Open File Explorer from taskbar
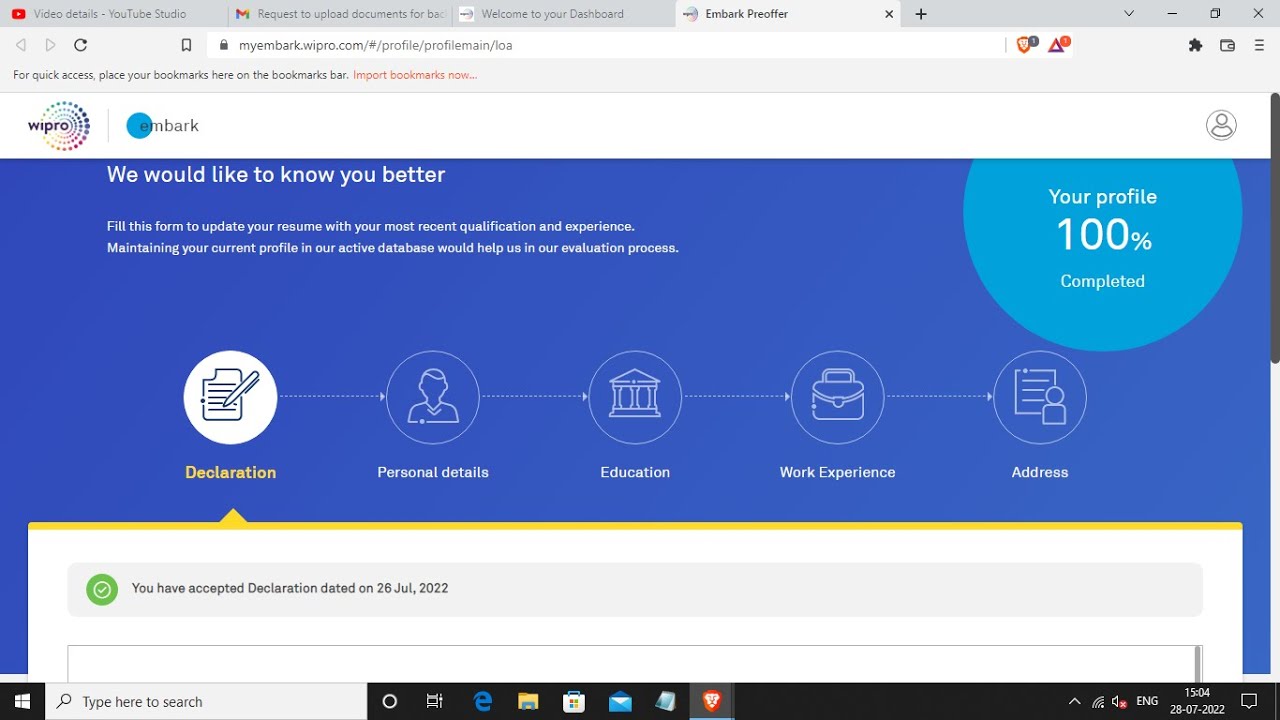 point(528,702)
